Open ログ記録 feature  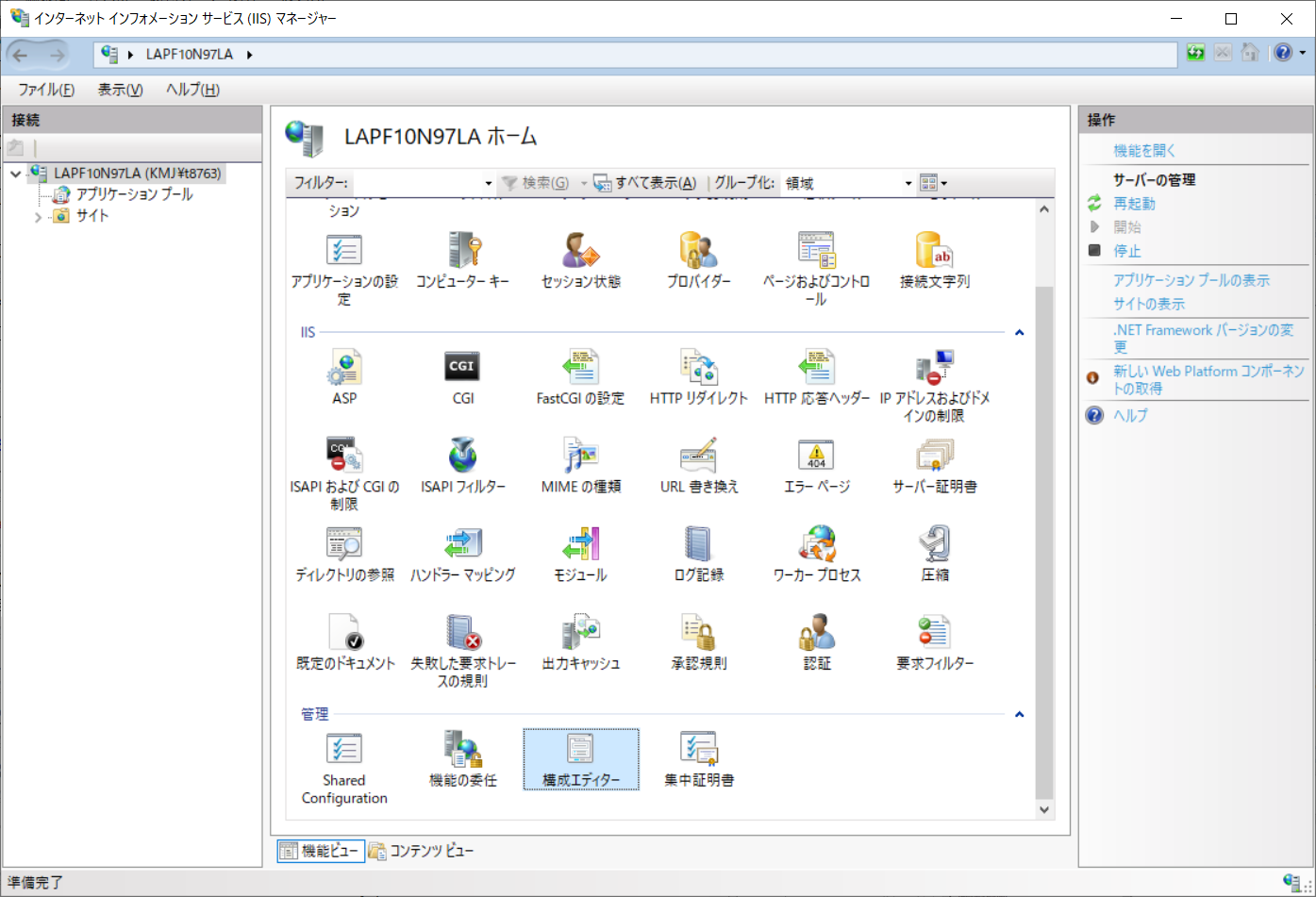(x=698, y=555)
